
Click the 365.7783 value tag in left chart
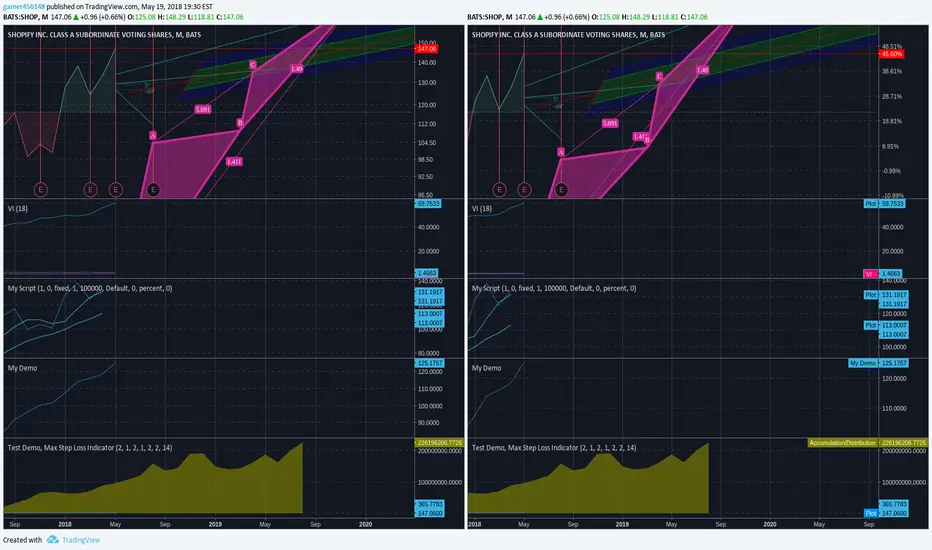coord(429,504)
